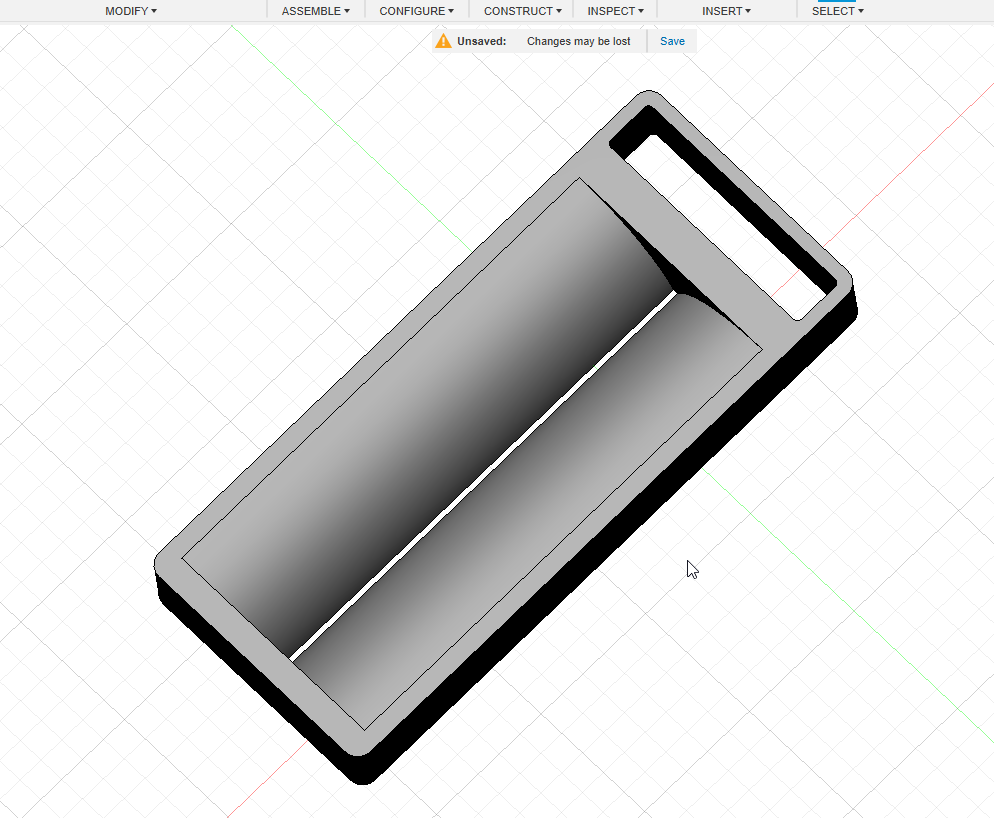
Task: Open the INSERT dropdown menu
Action: click(x=726, y=11)
